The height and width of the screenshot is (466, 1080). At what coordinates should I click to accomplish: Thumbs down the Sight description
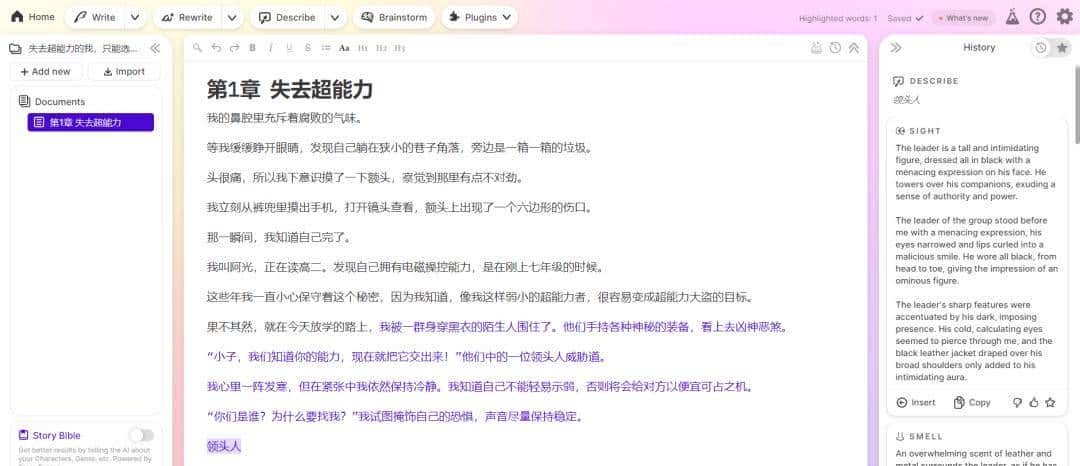tap(1017, 403)
